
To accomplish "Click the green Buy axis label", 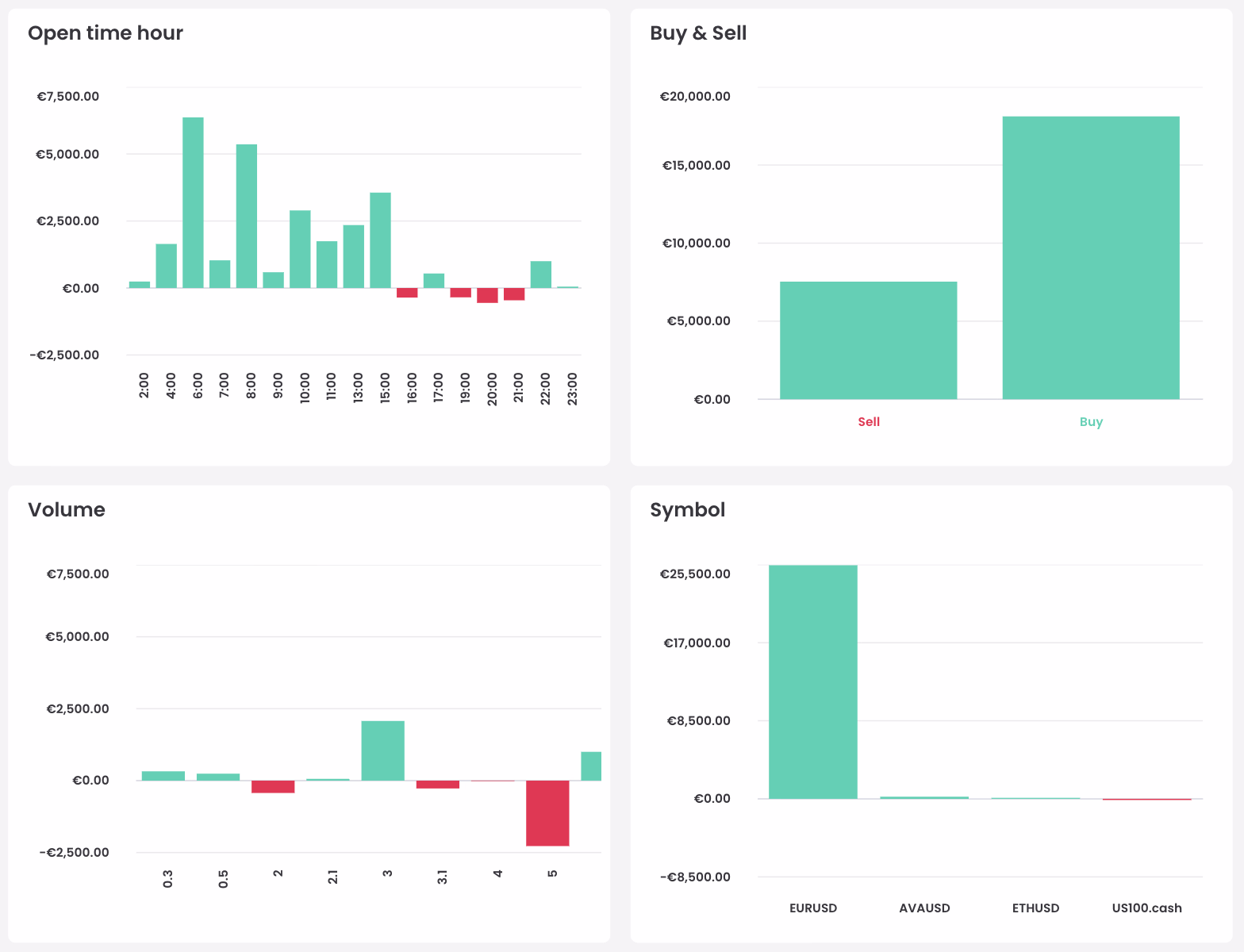I will [1091, 422].
